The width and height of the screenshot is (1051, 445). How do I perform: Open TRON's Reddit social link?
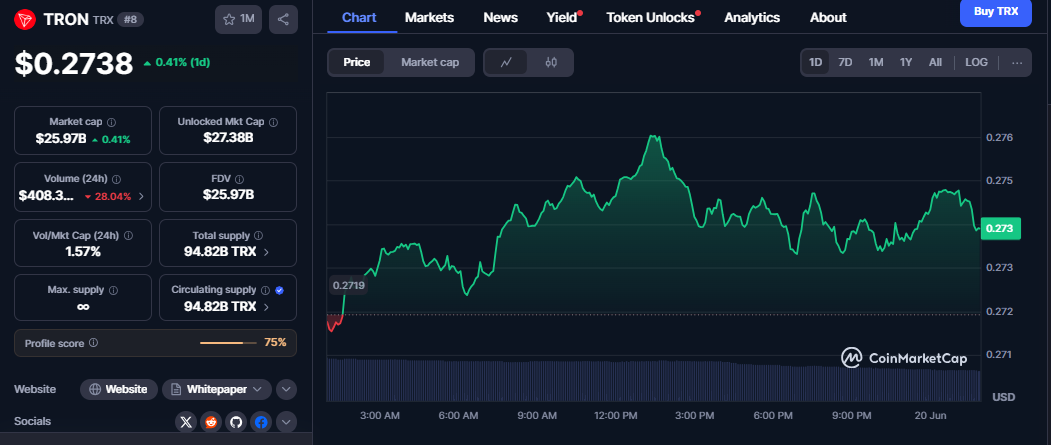[x=211, y=422]
